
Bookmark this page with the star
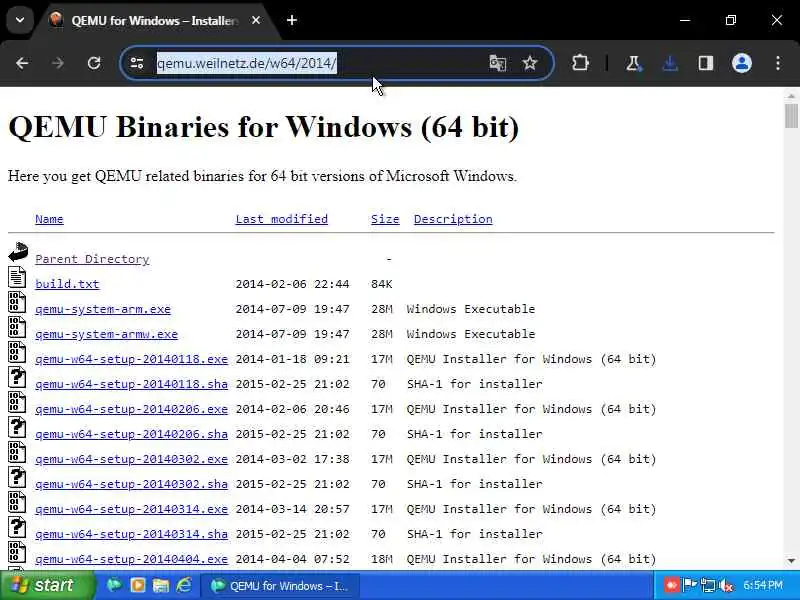pos(530,63)
